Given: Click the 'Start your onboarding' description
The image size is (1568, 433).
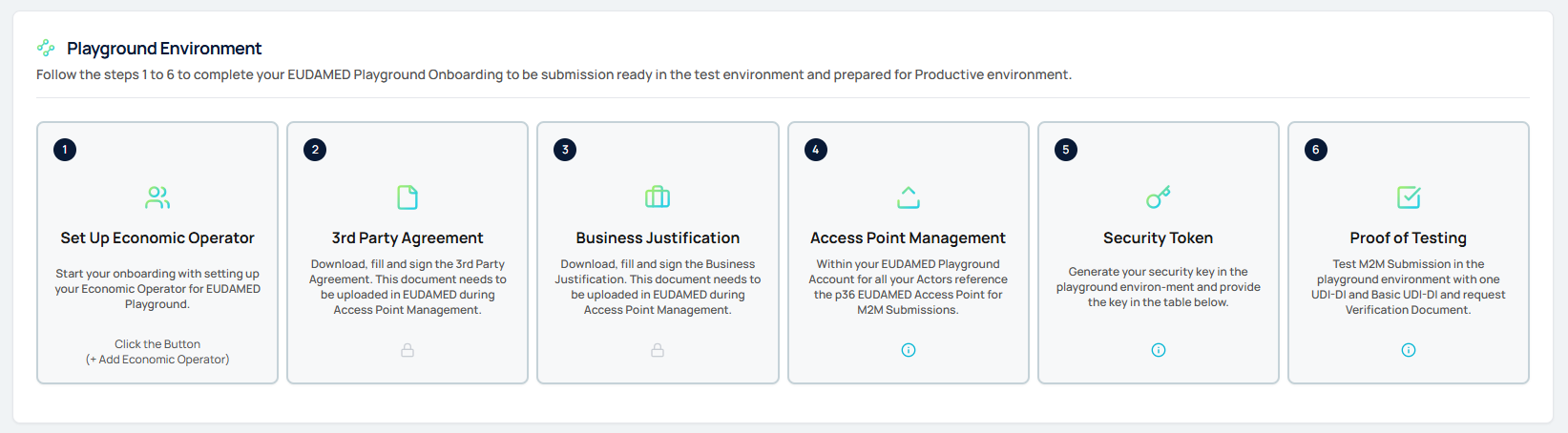Looking at the screenshot, I should coord(157,289).
